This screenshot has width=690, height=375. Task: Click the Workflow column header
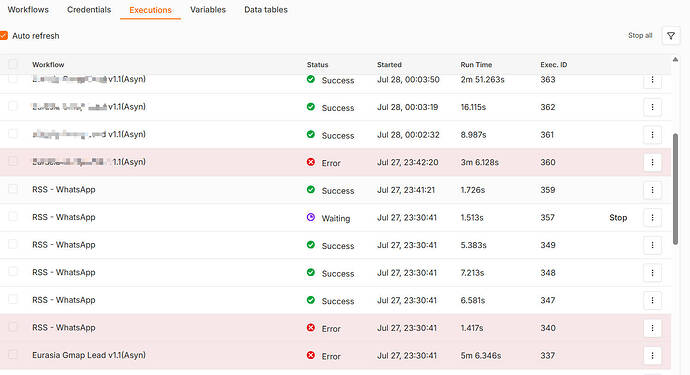[x=48, y=65]
